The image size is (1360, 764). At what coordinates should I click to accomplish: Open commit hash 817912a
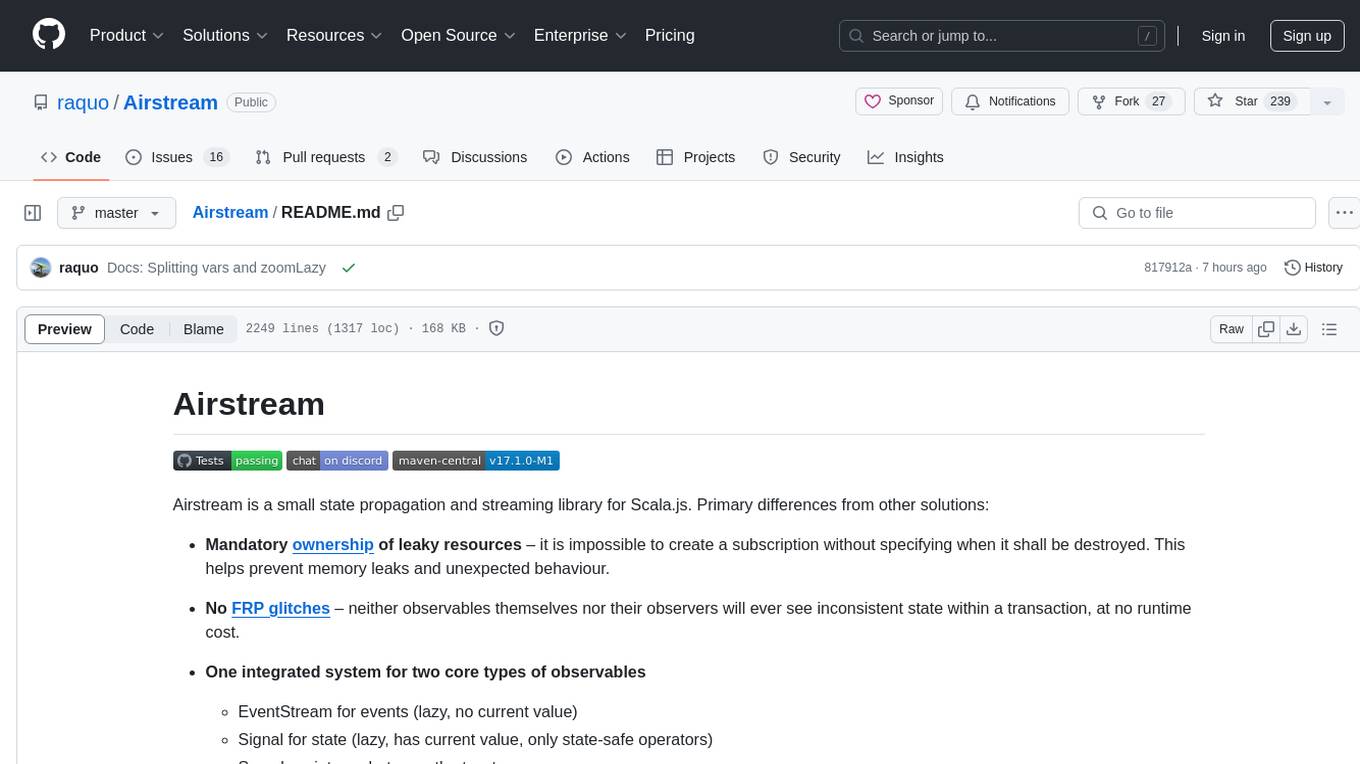(x=1168, y=268)
